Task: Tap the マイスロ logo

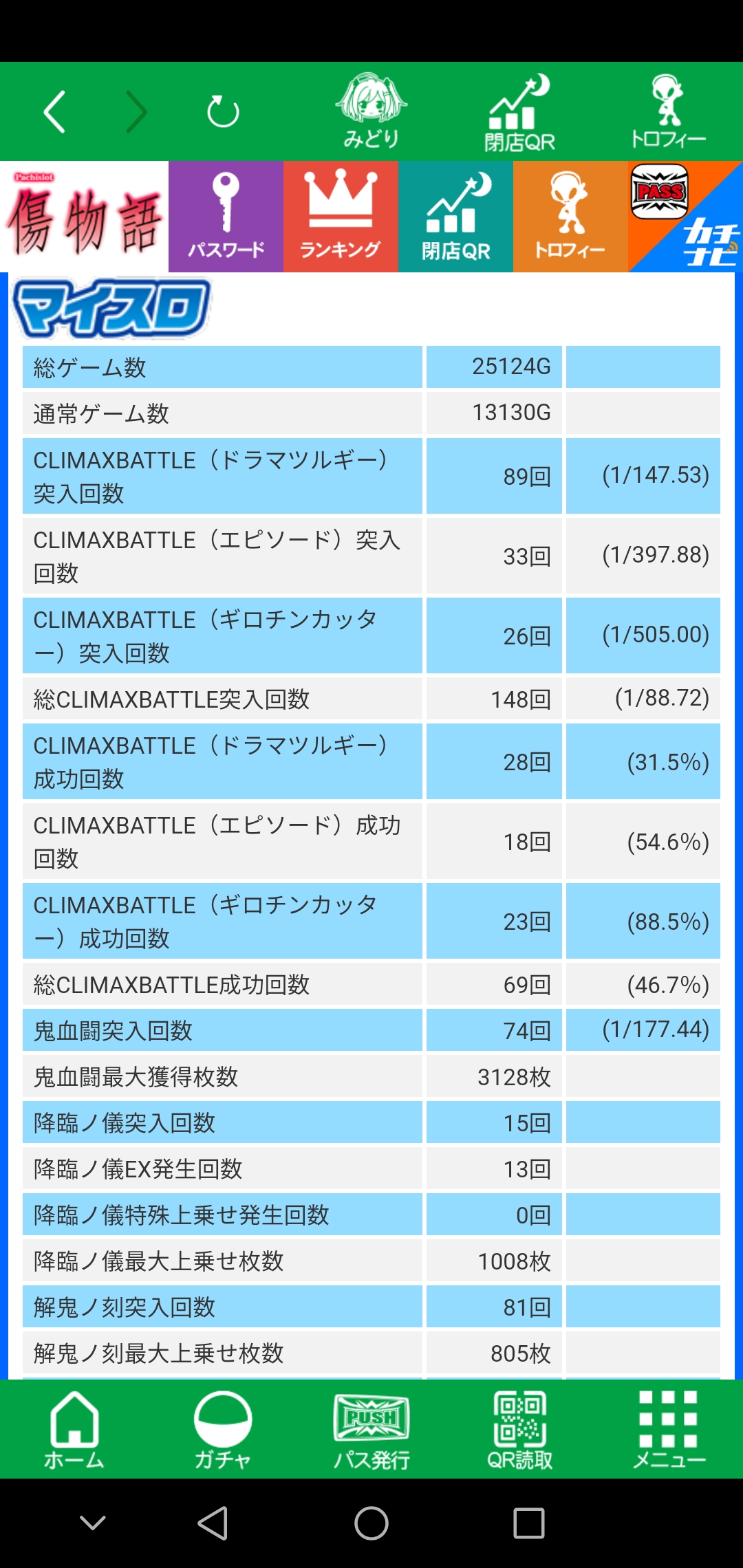Action: (x=111, y=308)
